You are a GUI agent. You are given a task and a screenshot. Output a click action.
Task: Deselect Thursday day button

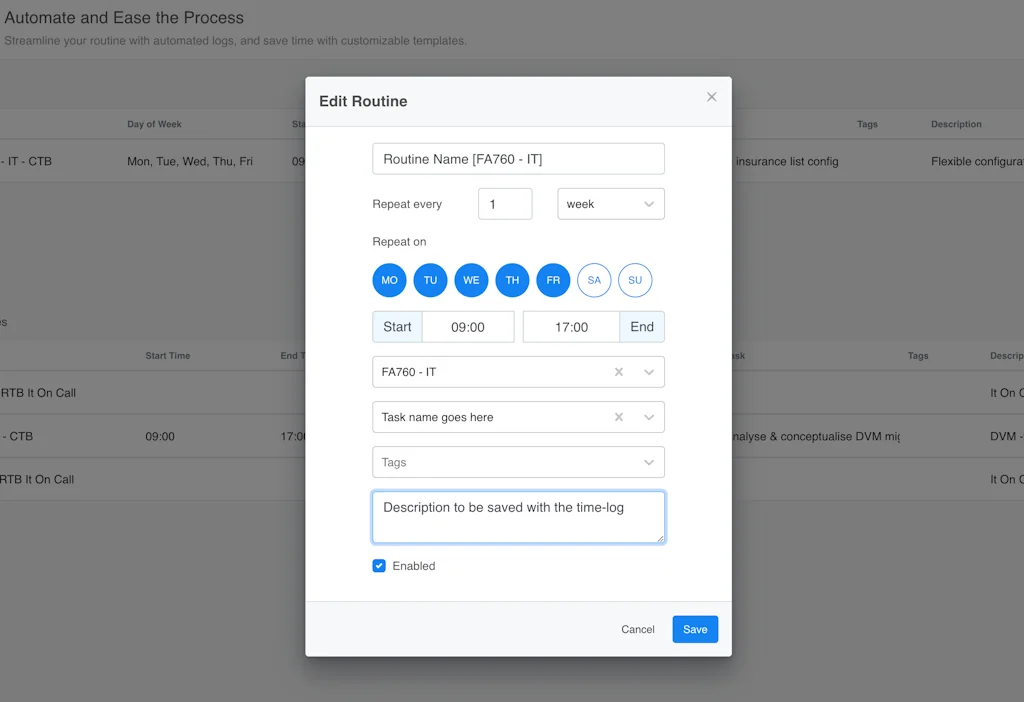[512, 280]
